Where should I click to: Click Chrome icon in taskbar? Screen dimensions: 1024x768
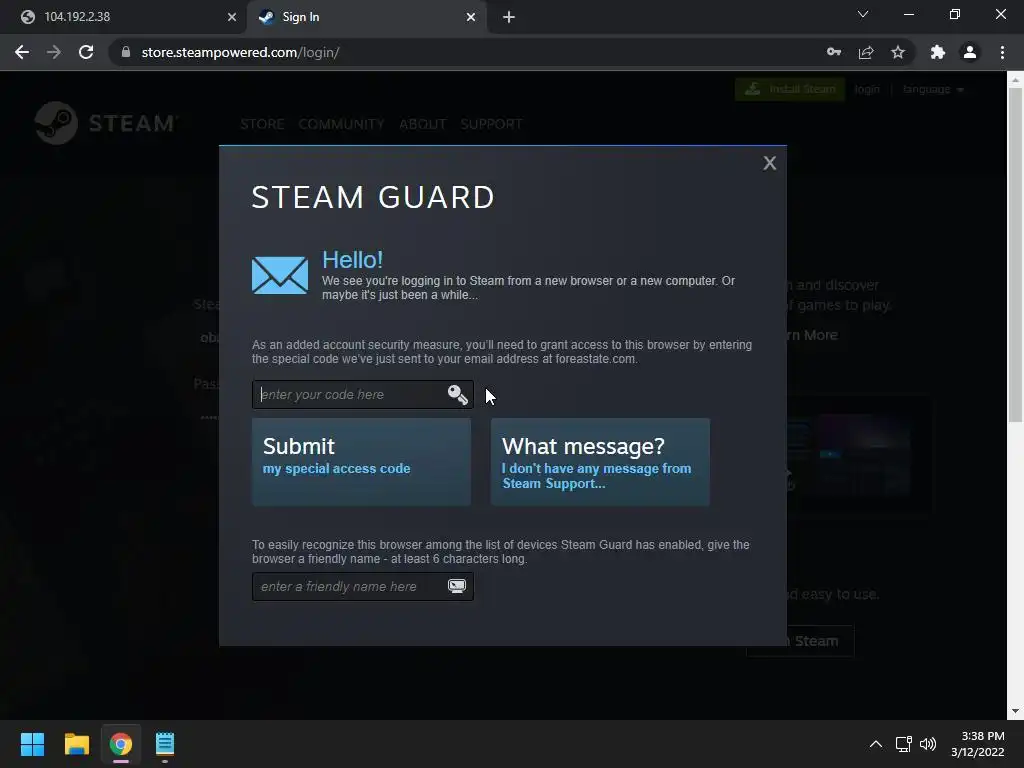[121, 744]
